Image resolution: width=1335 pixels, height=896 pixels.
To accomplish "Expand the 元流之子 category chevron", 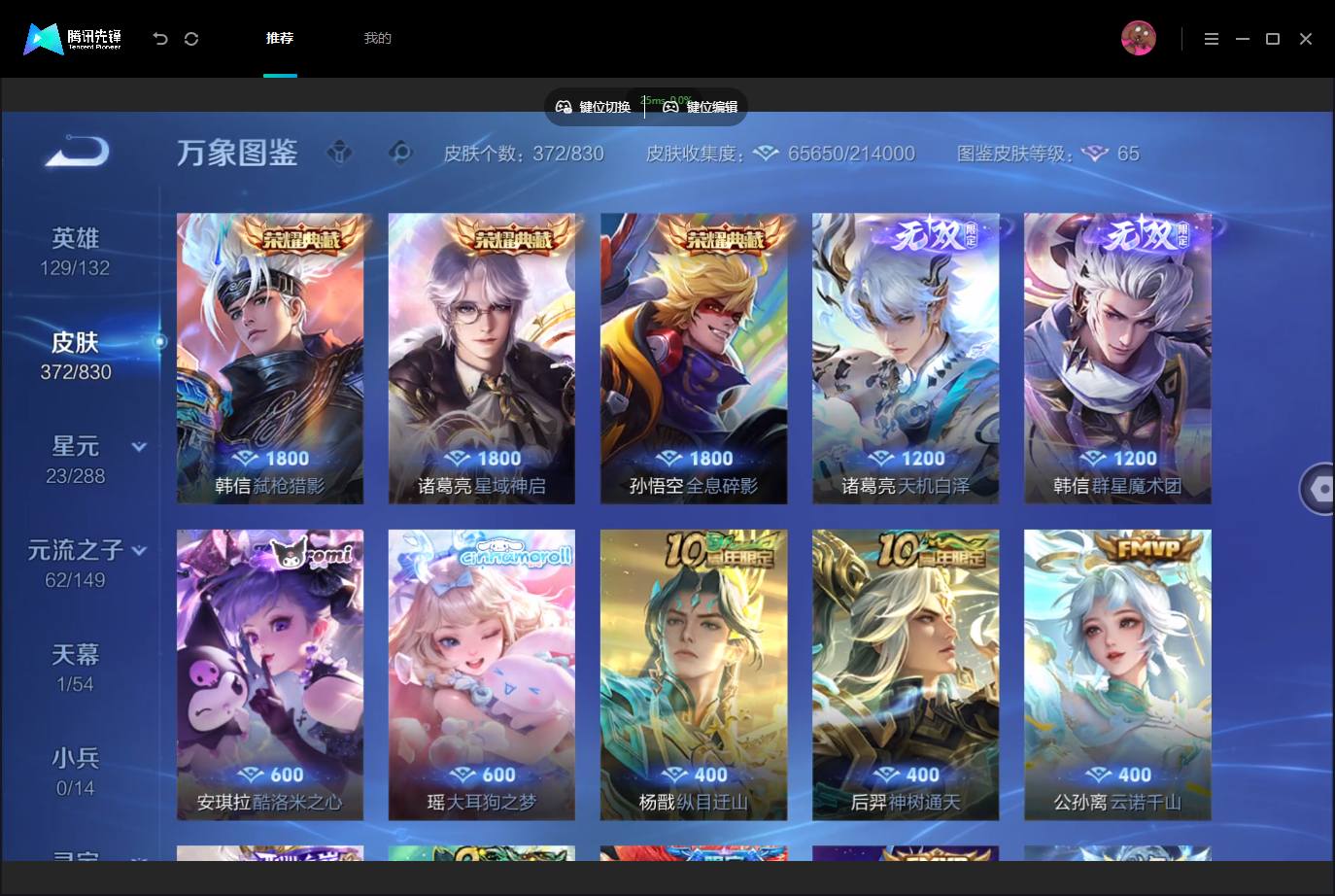I will click(x=139, y=550).
